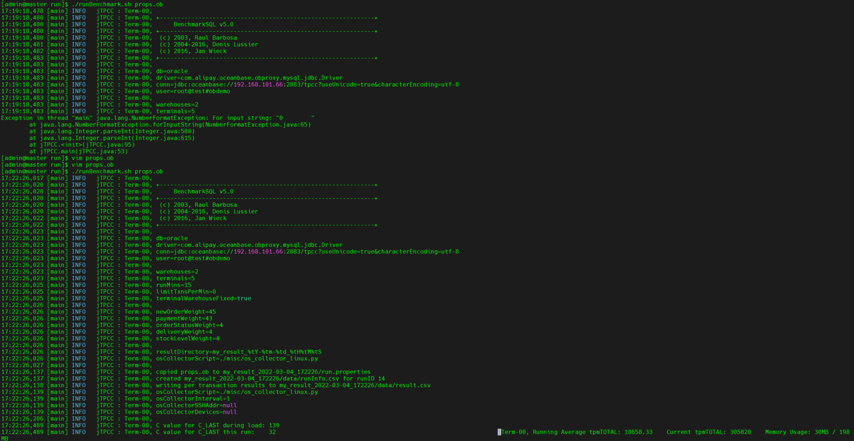Select the Integer.parseInt(Integer.java:580) stack line

pos(112,131)
